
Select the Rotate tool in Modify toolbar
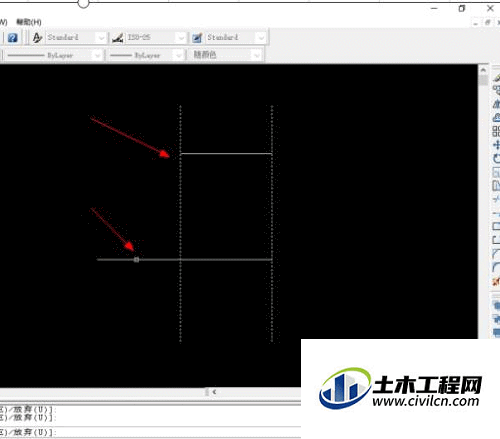[x=496, y=158]
